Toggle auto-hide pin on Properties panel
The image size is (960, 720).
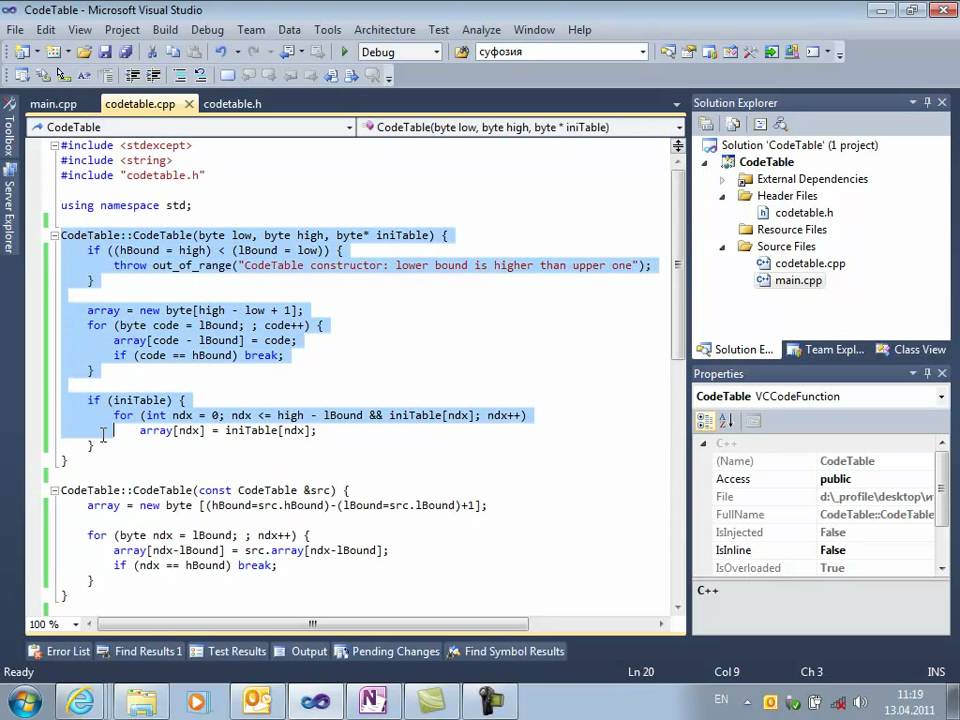click(x=928, y=373)
